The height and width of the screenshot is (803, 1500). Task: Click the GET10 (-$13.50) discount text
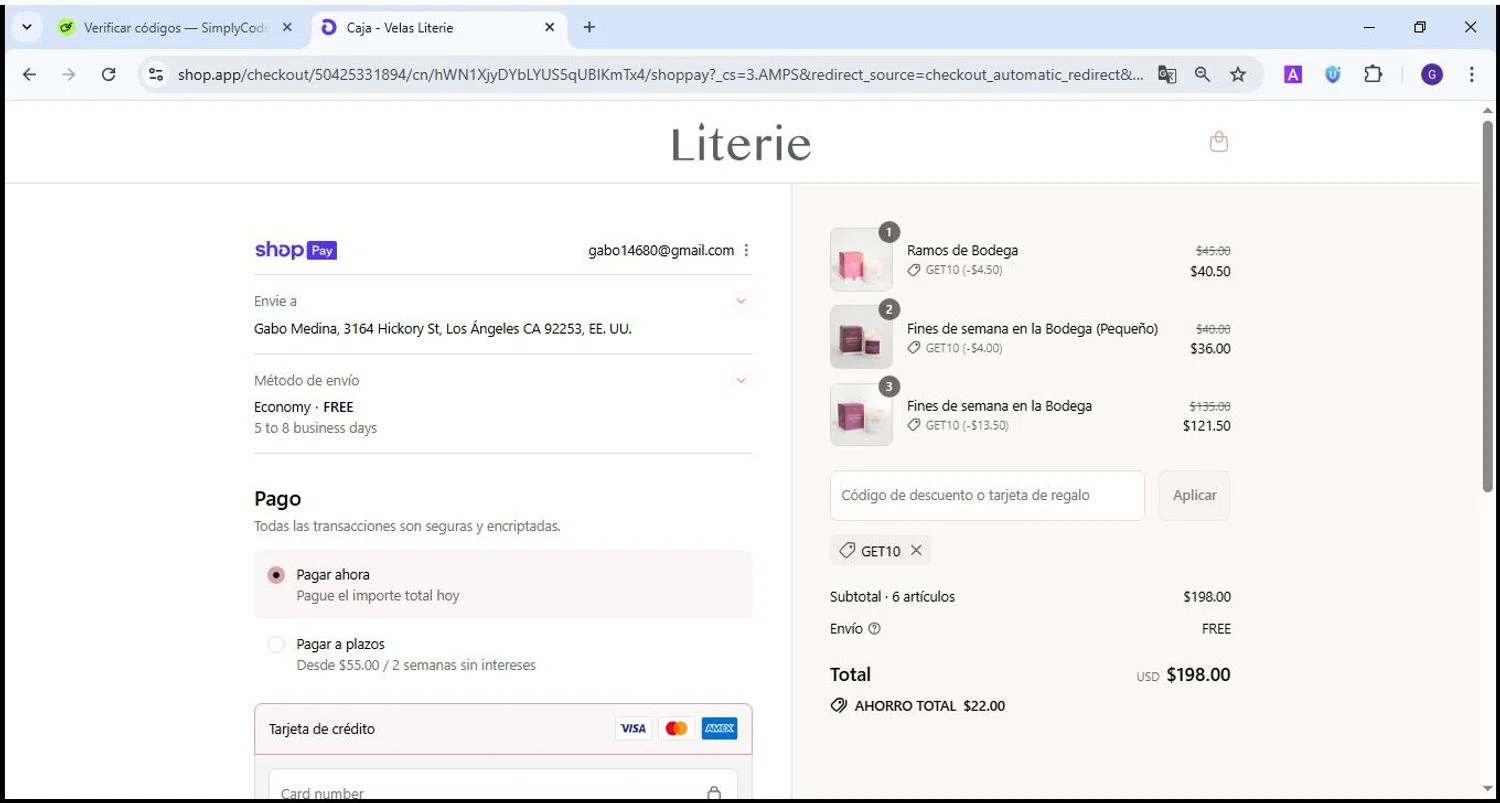click(967, 425)
